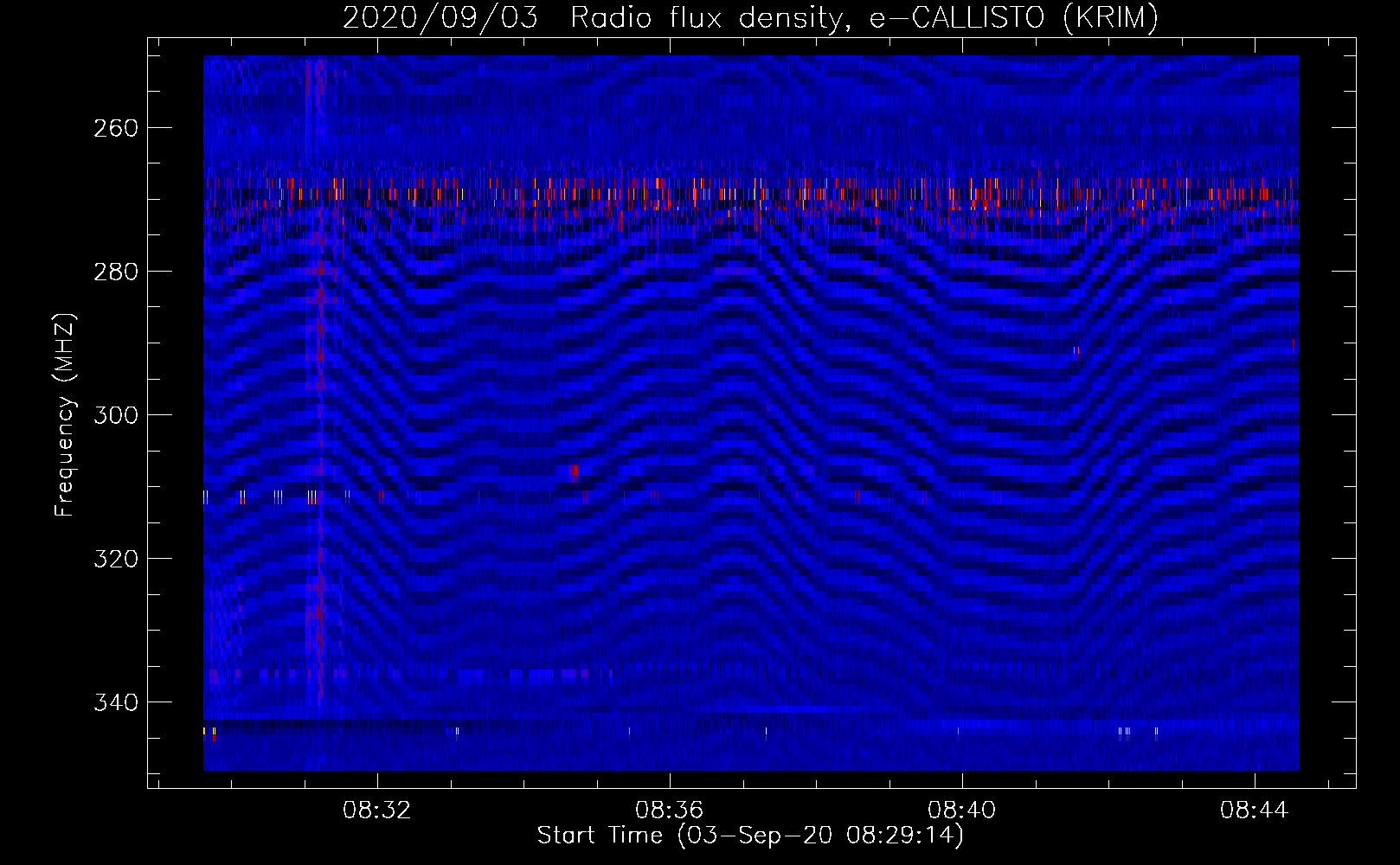Click the 280 frequency tick label
This screenshot has width=1400, height=865.
115,272
